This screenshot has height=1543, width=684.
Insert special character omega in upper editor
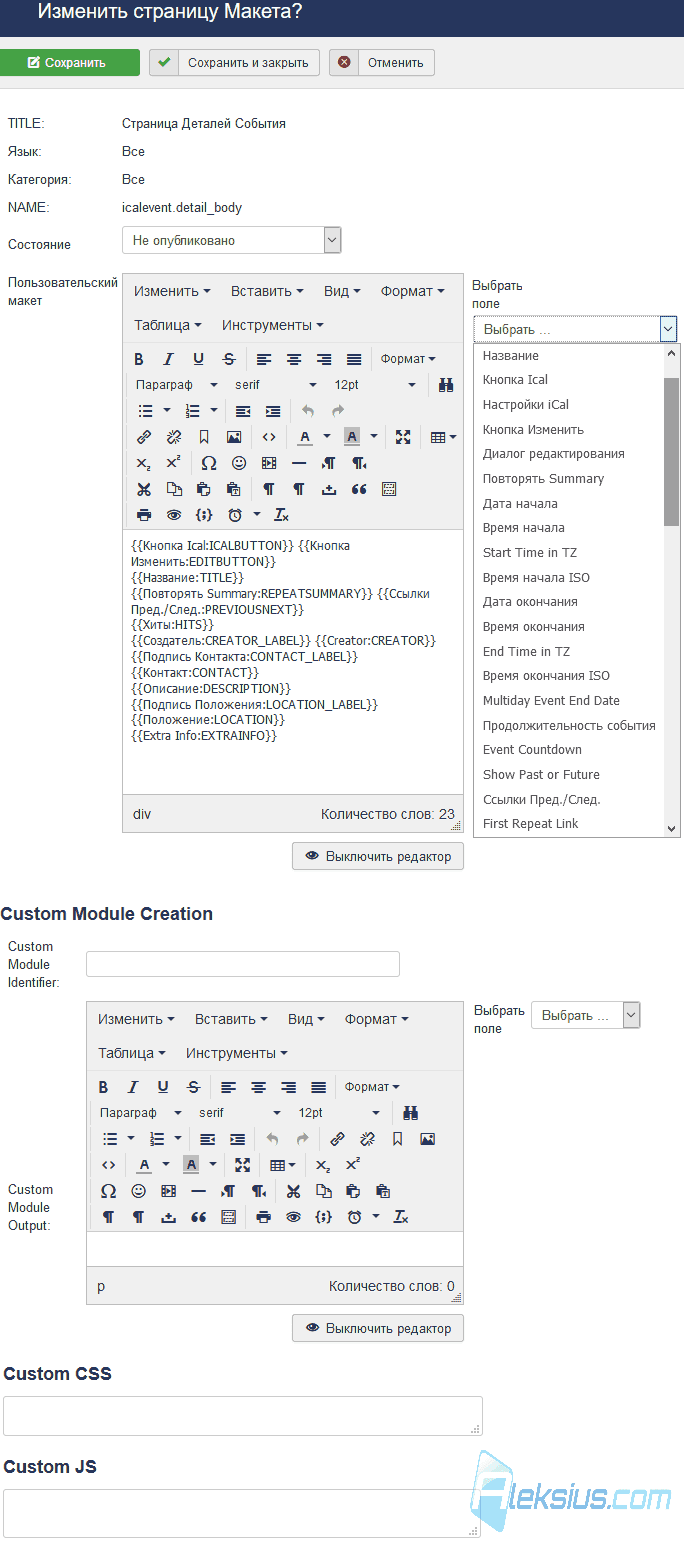pos(208,463)
